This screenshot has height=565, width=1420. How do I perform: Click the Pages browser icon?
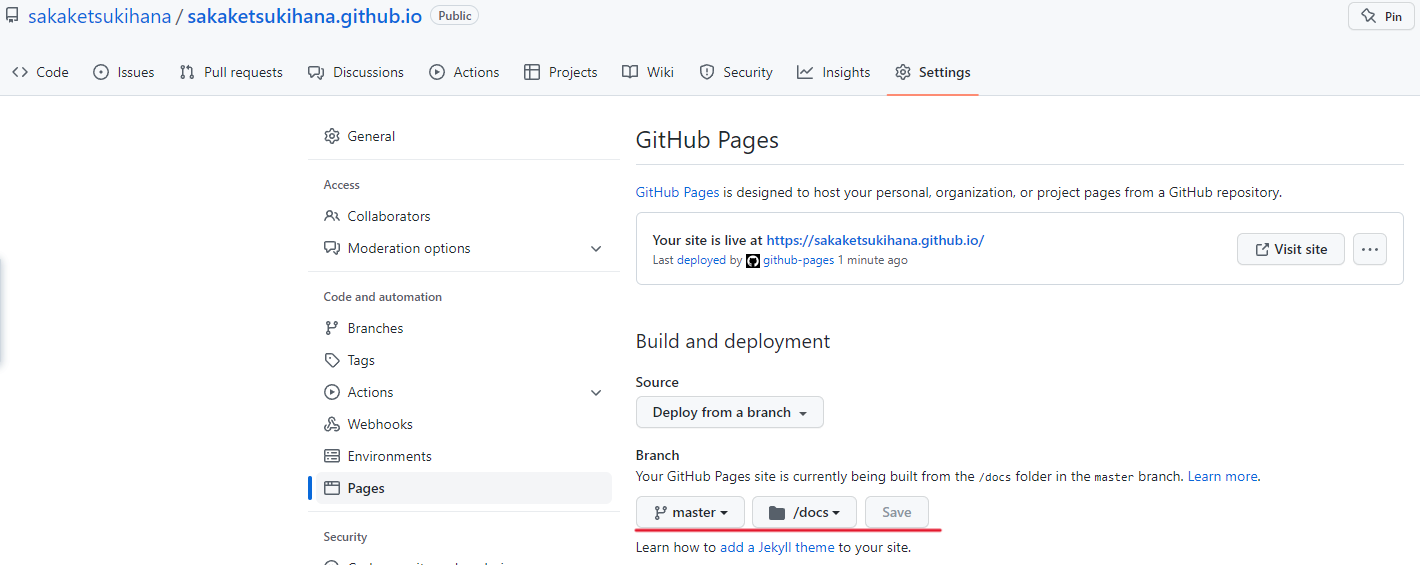pos(332,488)
